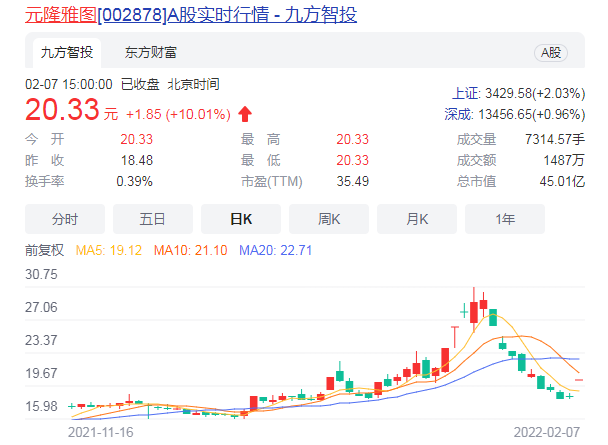Click the MA20: 22.71 legend

click(x=276, y=250)
